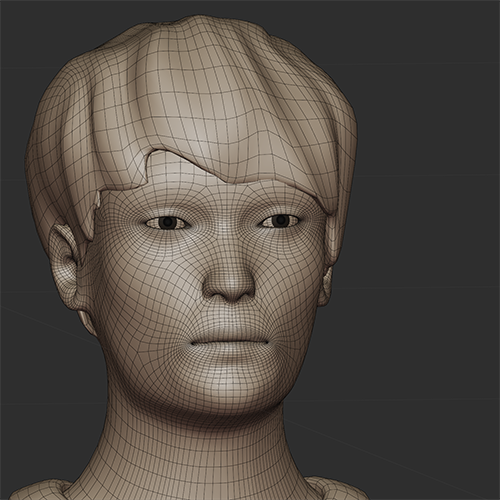Click the cheek below the hair-covered temple

point(297,287)
